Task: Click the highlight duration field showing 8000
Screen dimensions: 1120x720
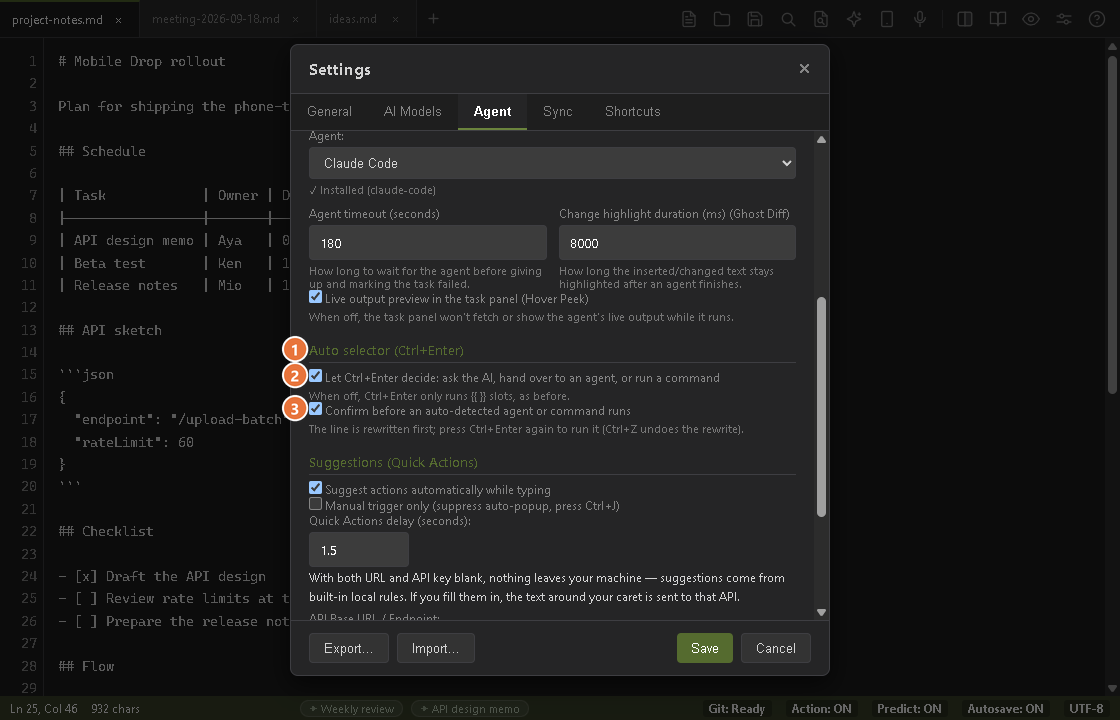Action: click(676, 243)
